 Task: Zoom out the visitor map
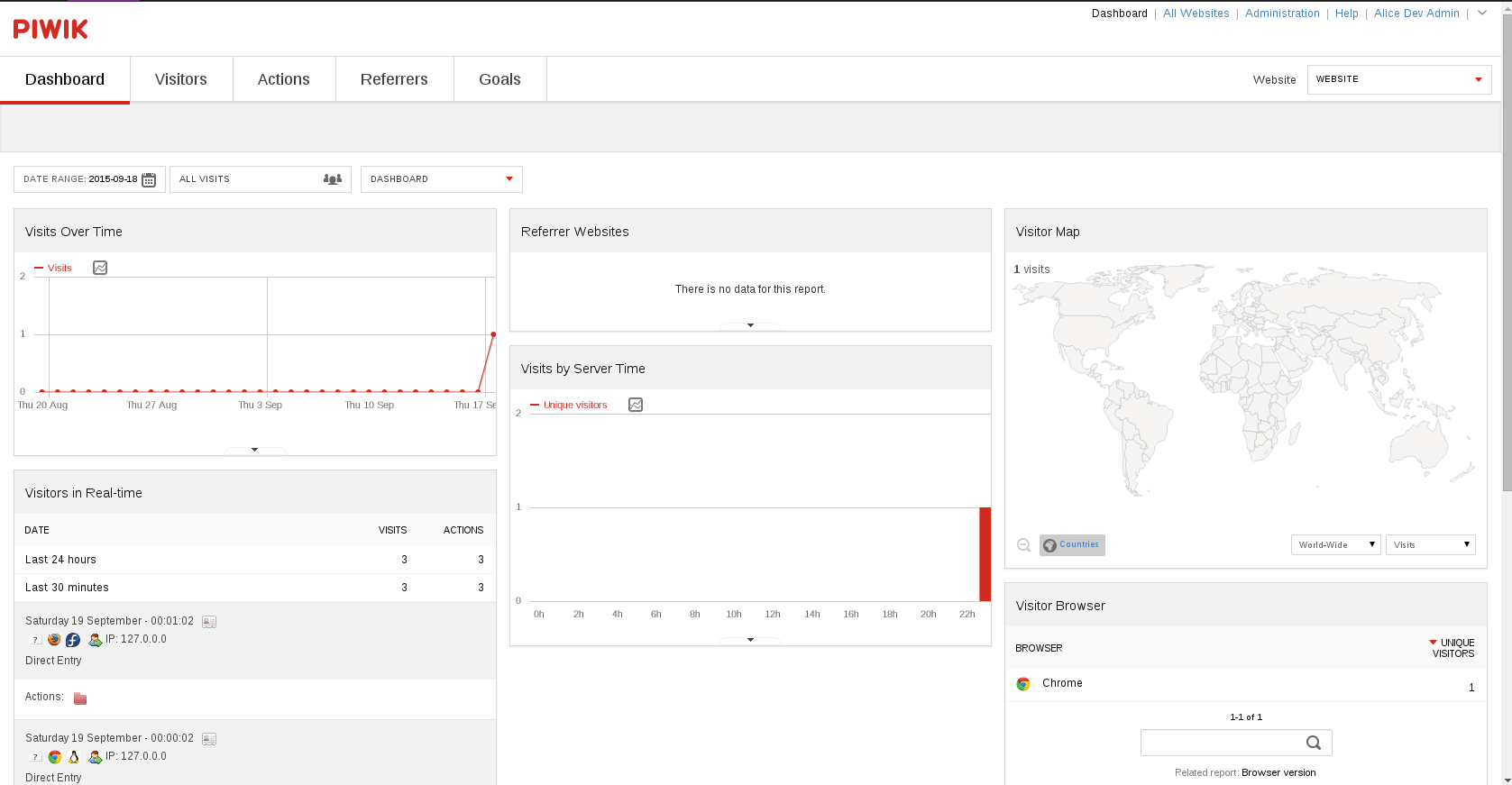[1024, 545]
